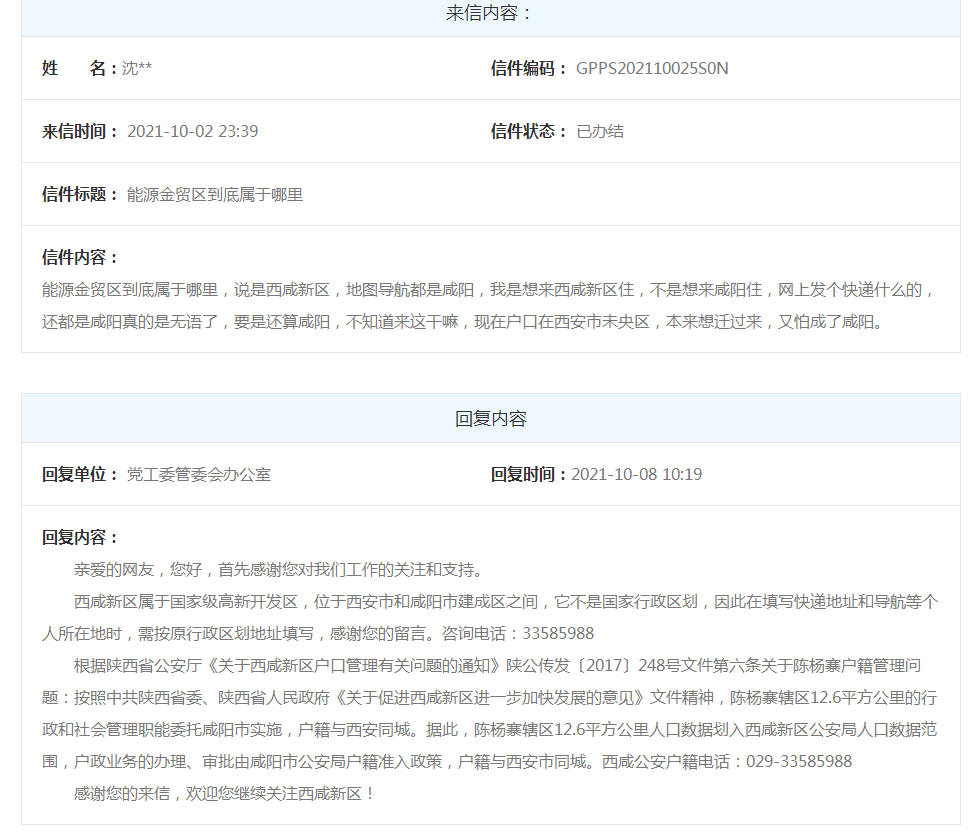Click the received time 2021-10-02 23:39
Viewport: 970px width, 834px height.
(192, 131)
